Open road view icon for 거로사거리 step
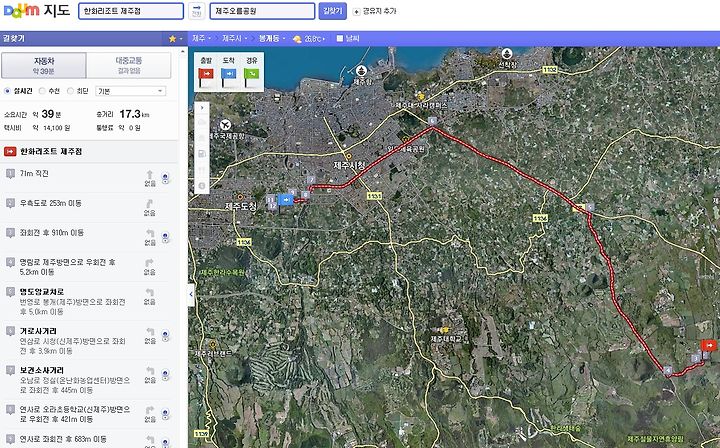Viewport: 720px width, 448px height. click(166, 336)
